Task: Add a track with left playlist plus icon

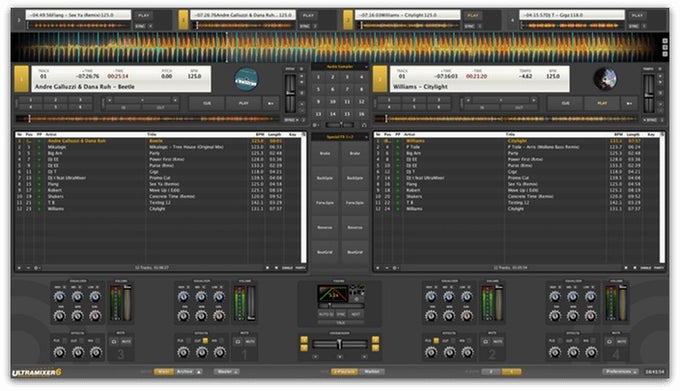Action: coord(19,268)
